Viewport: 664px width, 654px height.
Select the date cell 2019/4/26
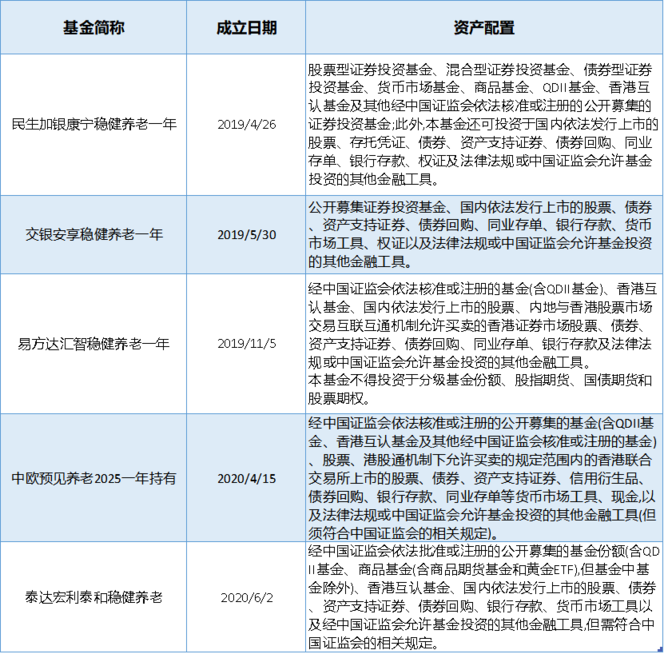tap(246, 125)
